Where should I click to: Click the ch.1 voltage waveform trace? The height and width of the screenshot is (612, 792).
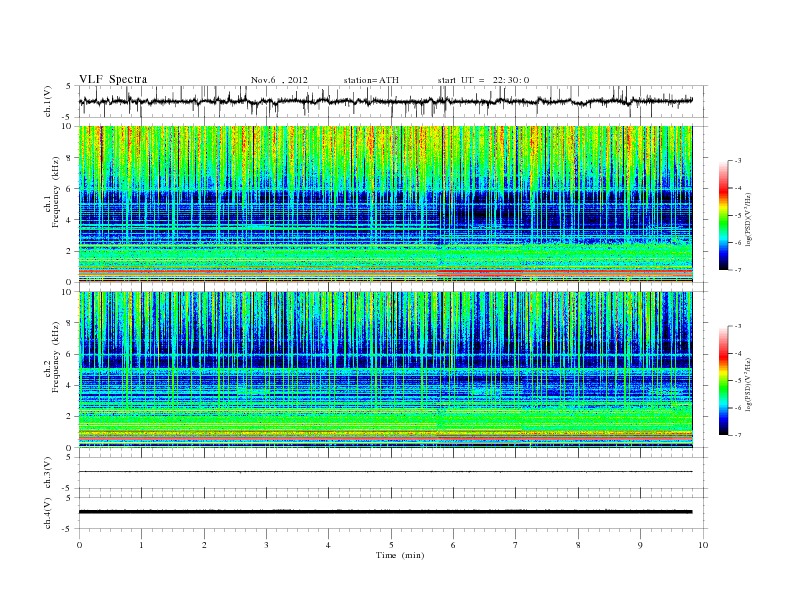coord(385,101)
